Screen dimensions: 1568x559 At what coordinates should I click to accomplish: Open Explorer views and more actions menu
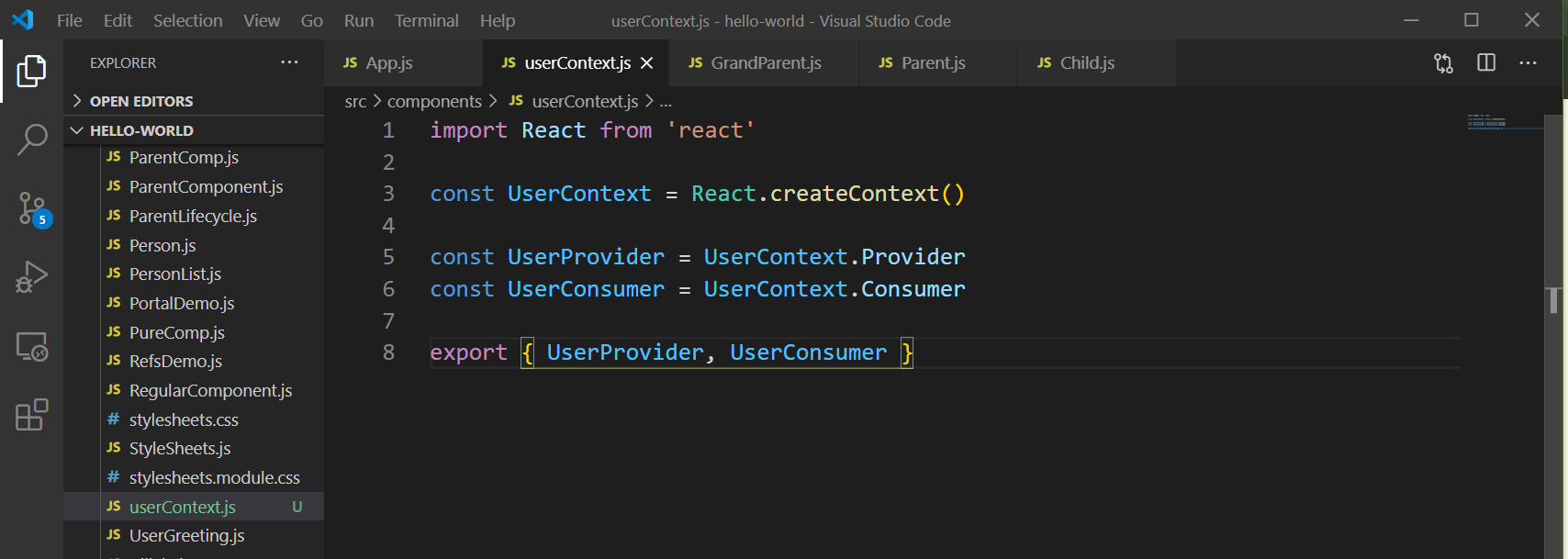pyautogui.click(x=289, y=62)
